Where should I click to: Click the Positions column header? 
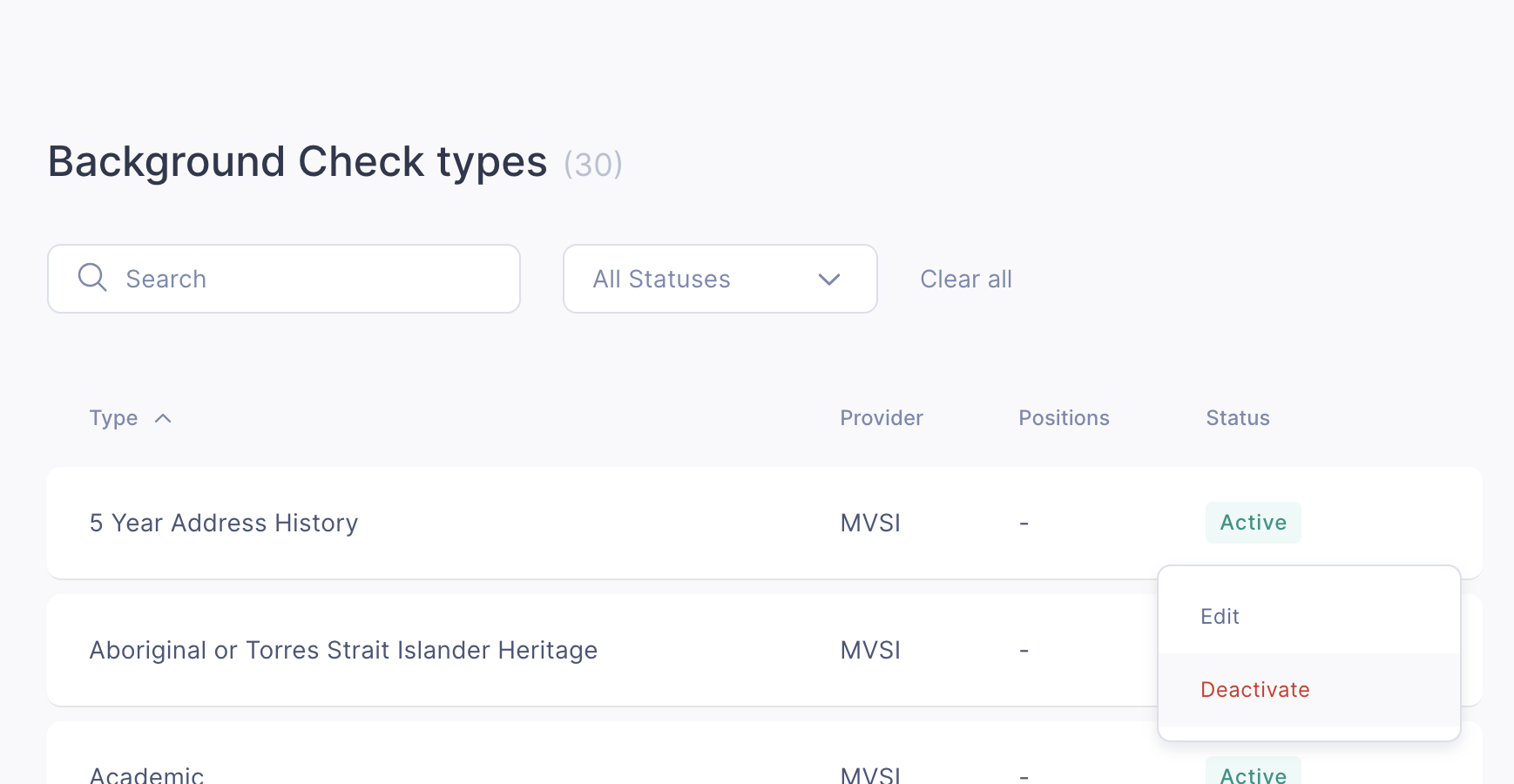1064,418
